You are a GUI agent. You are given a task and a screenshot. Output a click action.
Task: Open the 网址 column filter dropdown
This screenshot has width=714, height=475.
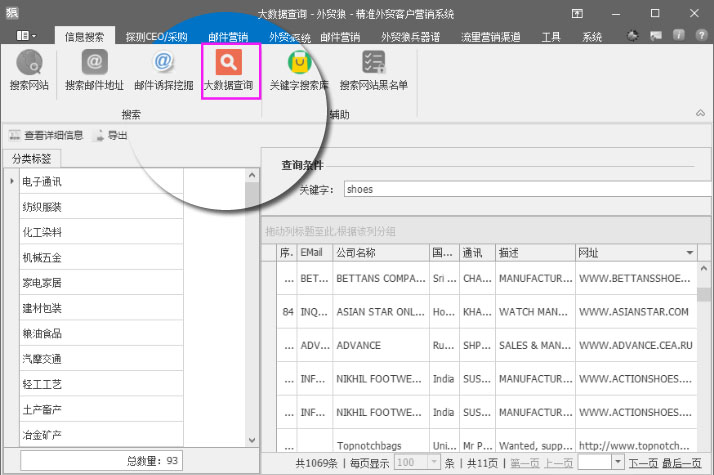click(690, 253)
